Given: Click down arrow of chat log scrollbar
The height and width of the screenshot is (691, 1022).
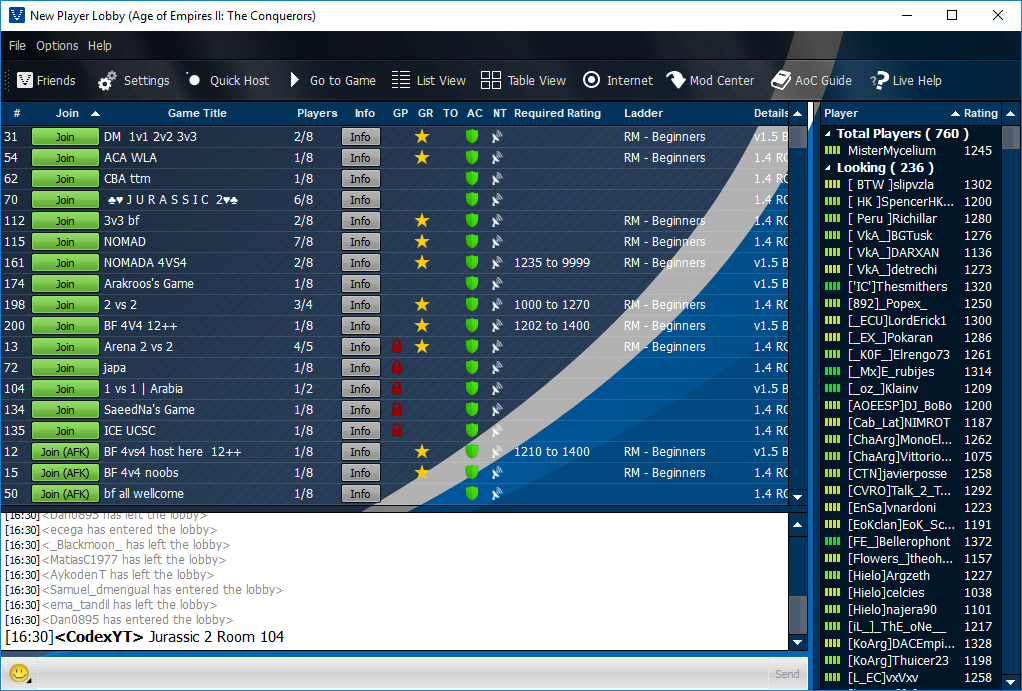Looking at the screenshot, I should pyautogui.click(x=798, y=642).
